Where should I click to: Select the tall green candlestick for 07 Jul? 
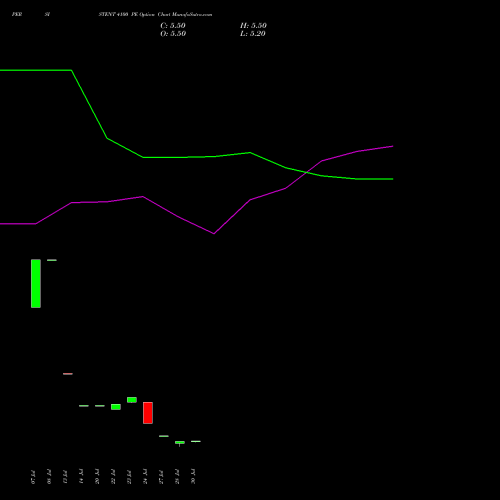pyautogui.click(x=36, y=283)
